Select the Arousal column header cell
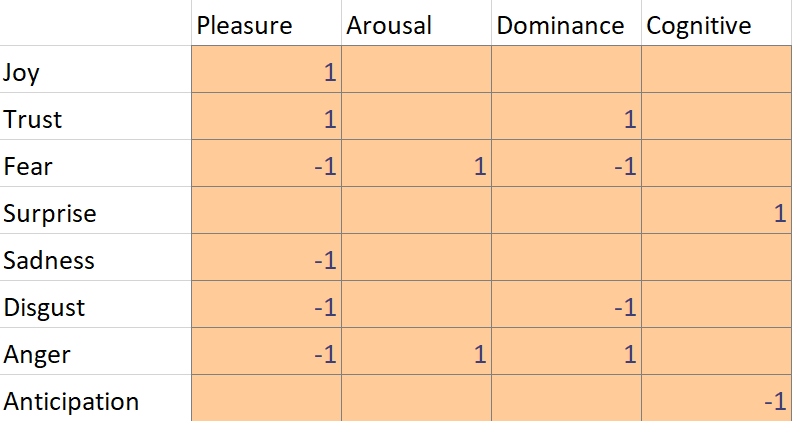792x421 pixels. point(416,25)
